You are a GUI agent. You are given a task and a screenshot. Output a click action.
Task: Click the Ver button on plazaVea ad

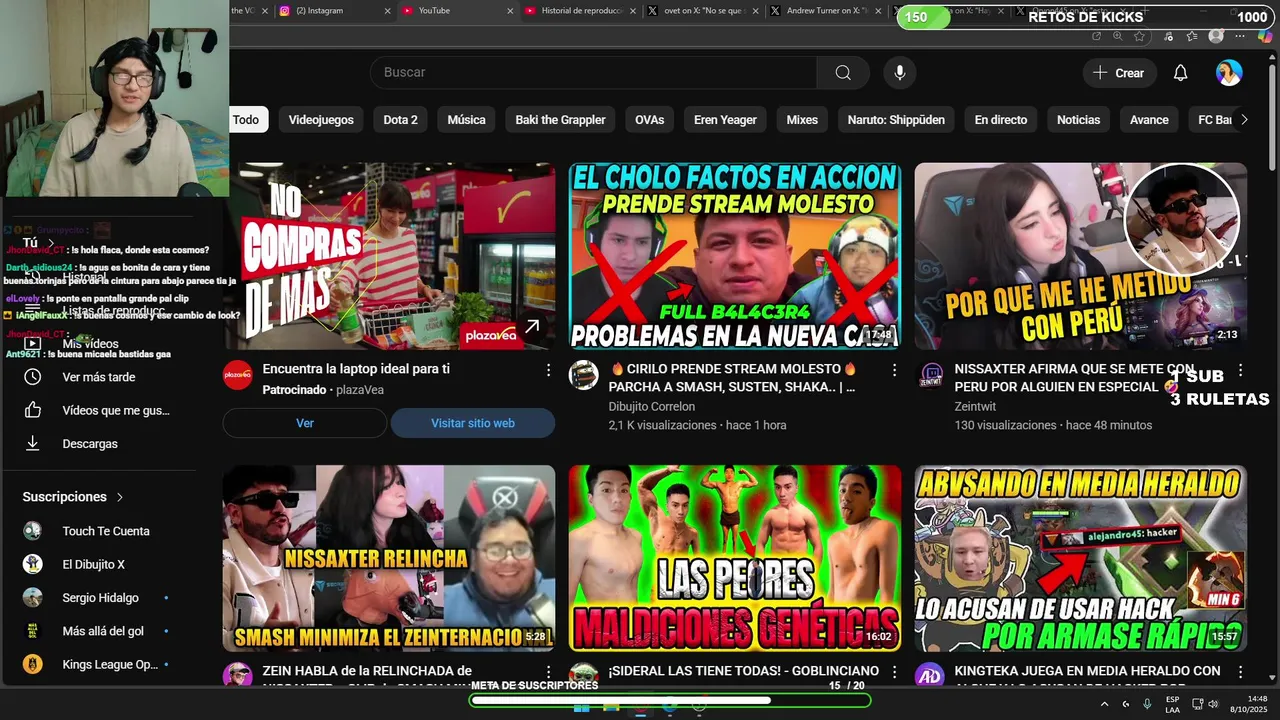[305, 423]
